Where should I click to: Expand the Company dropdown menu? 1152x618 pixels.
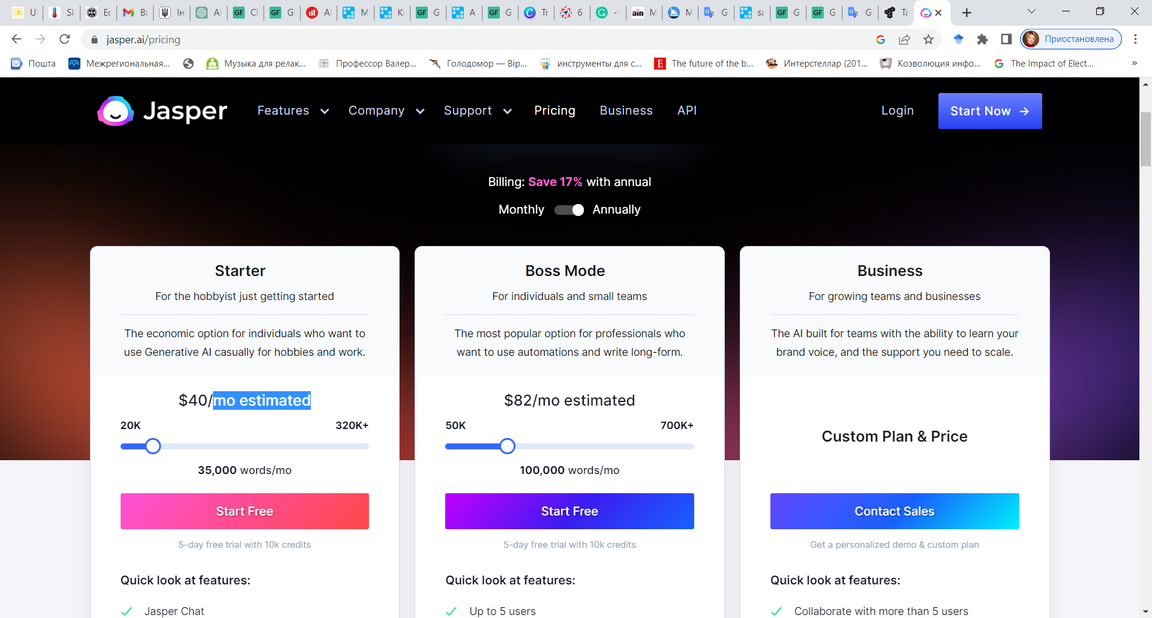coord(386,111)
